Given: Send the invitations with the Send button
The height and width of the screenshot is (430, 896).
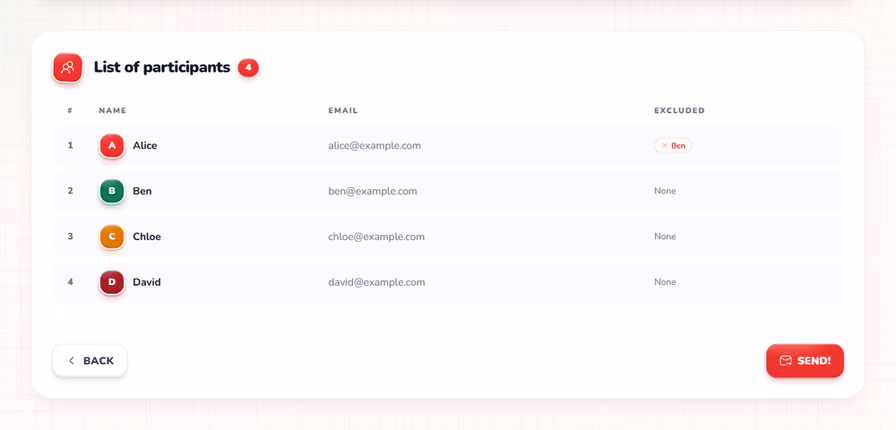Looking at the screenshot, I should click(805, 361).
